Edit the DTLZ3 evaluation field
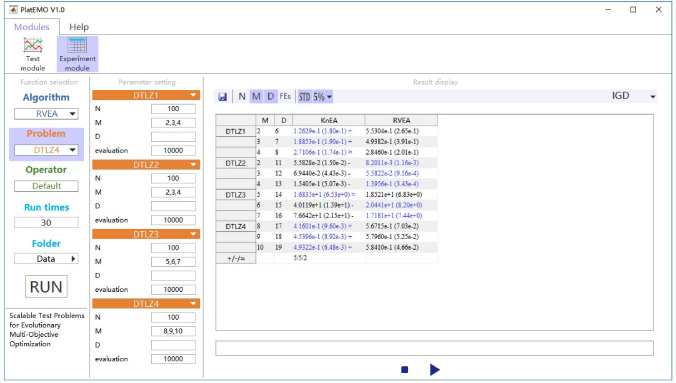The height and width of the screenshot is (383, 676). (173, 289)
